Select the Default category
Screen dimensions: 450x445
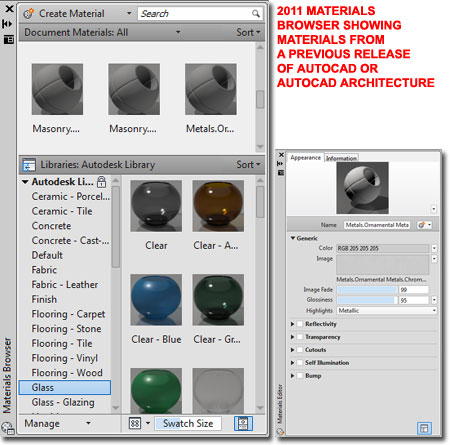click(x=47, y=255)
